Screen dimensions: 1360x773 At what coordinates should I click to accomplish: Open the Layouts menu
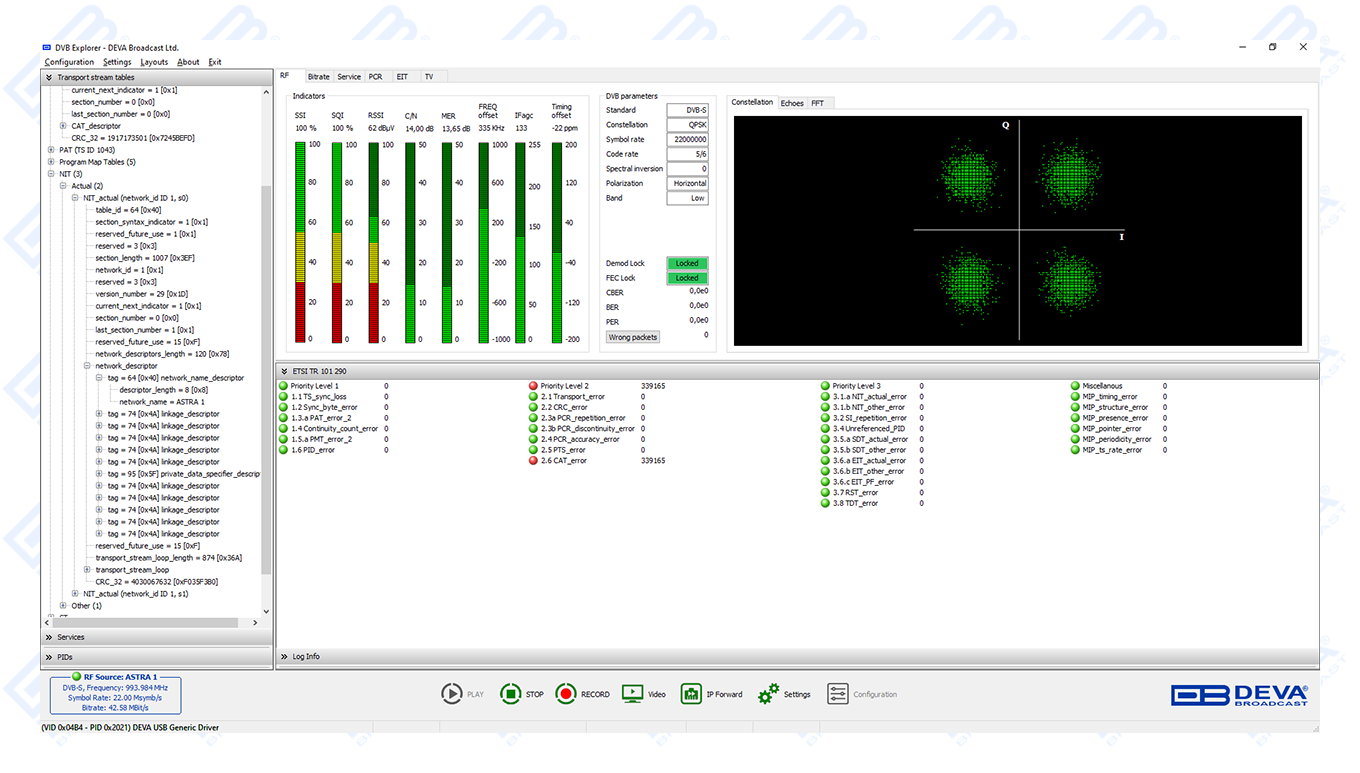click(154, 62)
